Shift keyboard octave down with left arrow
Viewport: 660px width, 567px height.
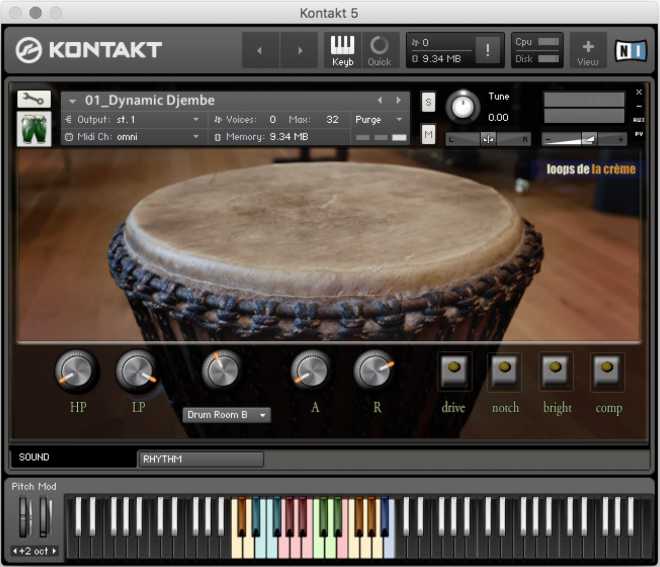15,551
